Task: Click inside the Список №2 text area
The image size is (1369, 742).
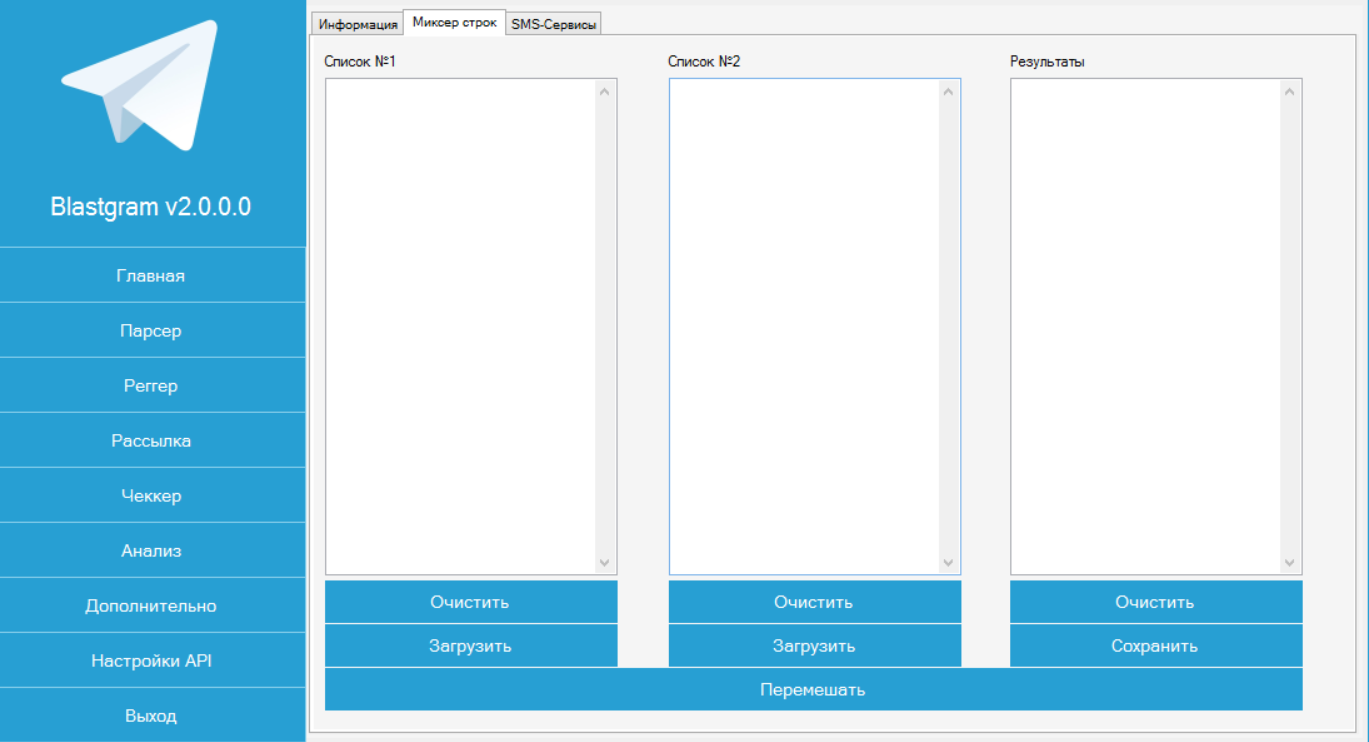Action: tap(804, 326)
